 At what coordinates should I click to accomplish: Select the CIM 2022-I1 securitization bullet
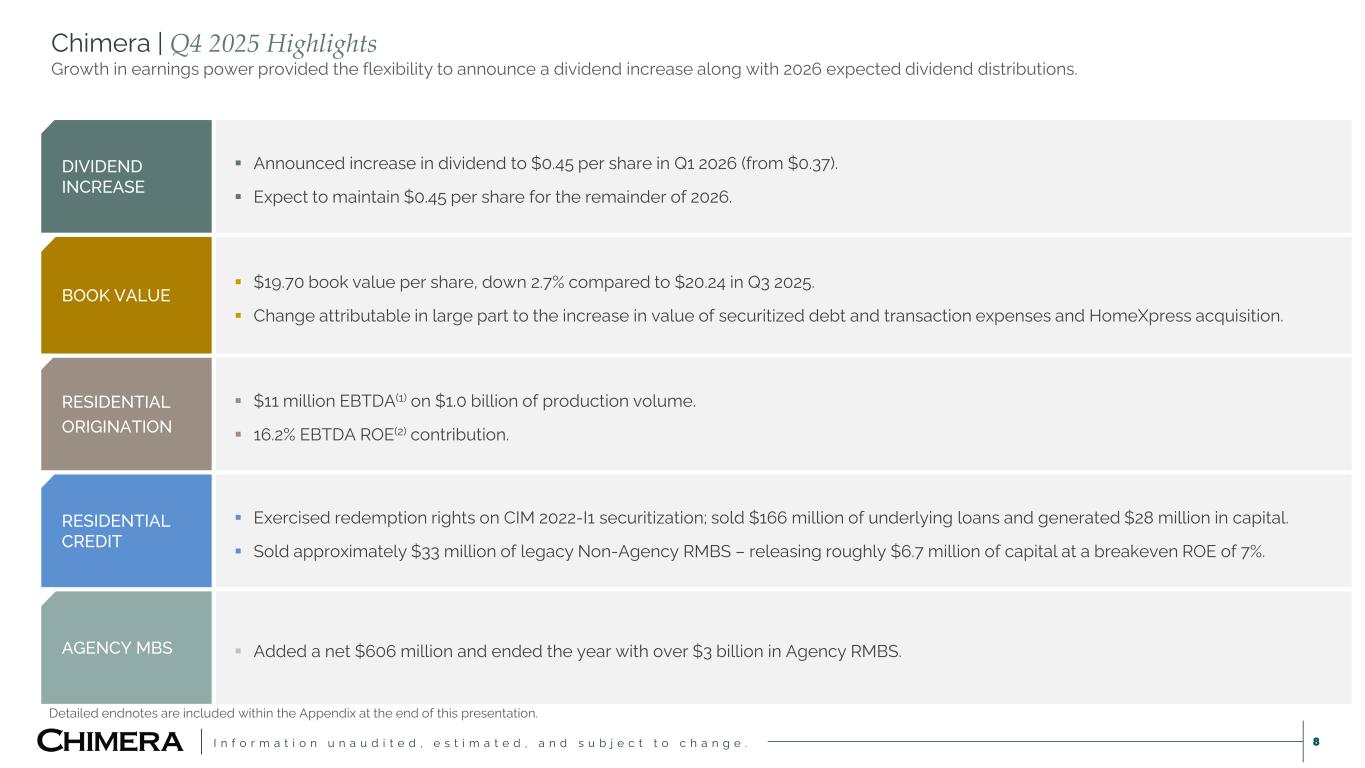[x=770, y=518]
